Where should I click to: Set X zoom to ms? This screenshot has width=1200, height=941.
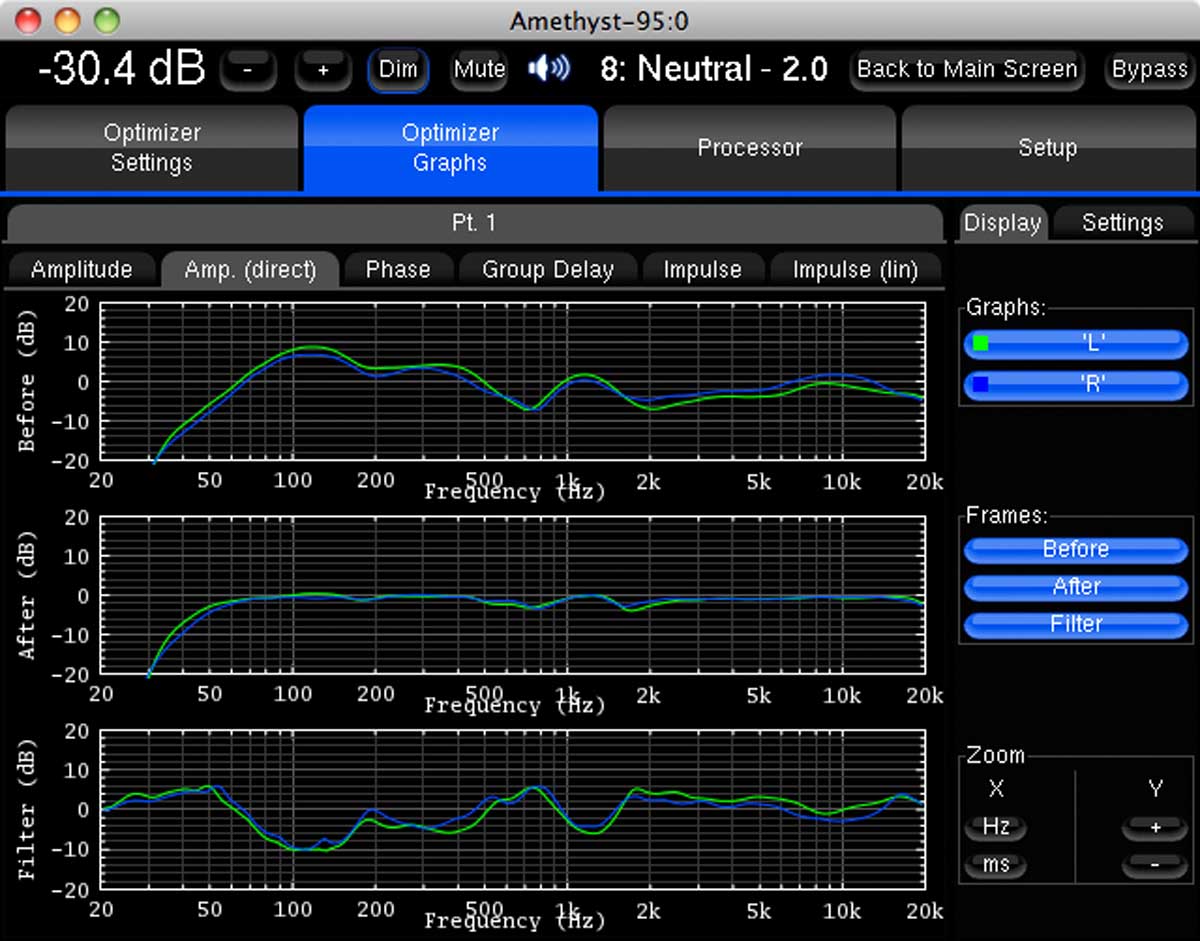coord(996,865)
